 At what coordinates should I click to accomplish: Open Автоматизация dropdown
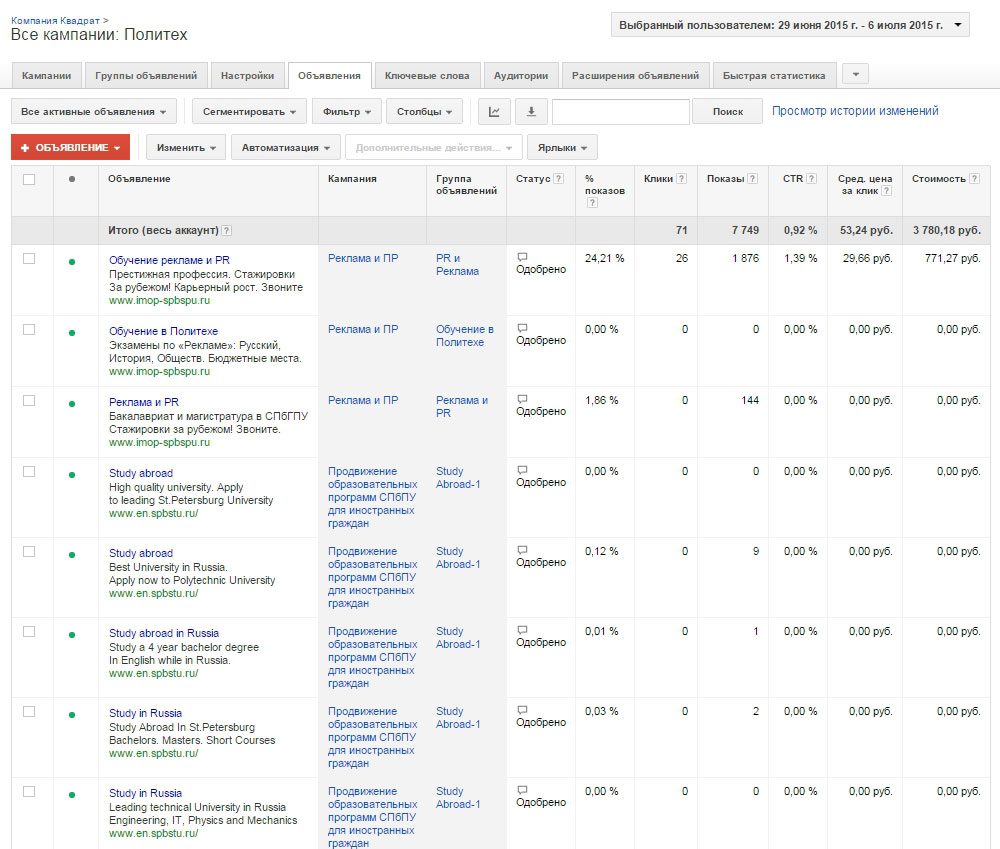pos(286,147)
